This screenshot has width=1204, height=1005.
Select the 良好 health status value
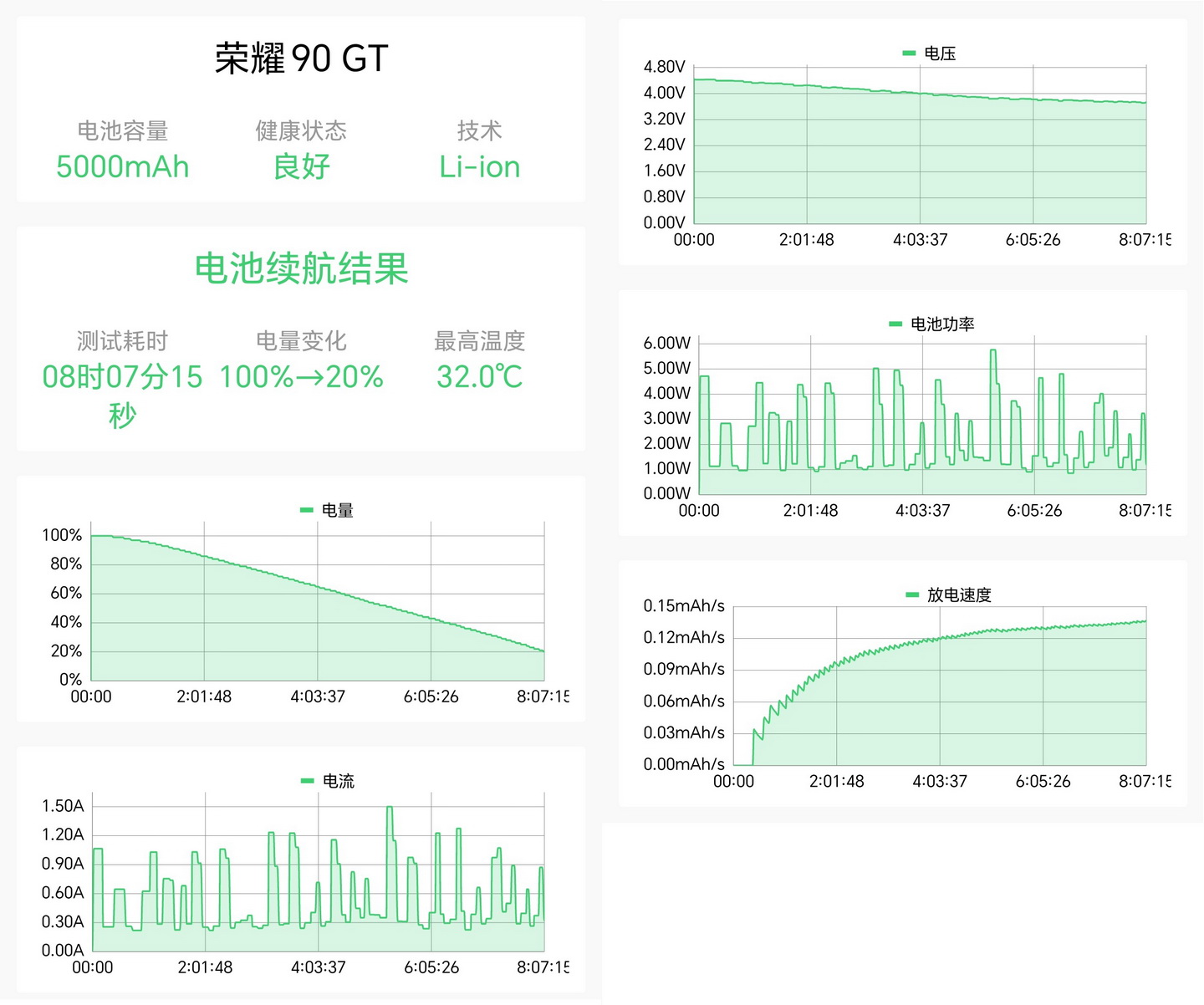click(301, 167)
